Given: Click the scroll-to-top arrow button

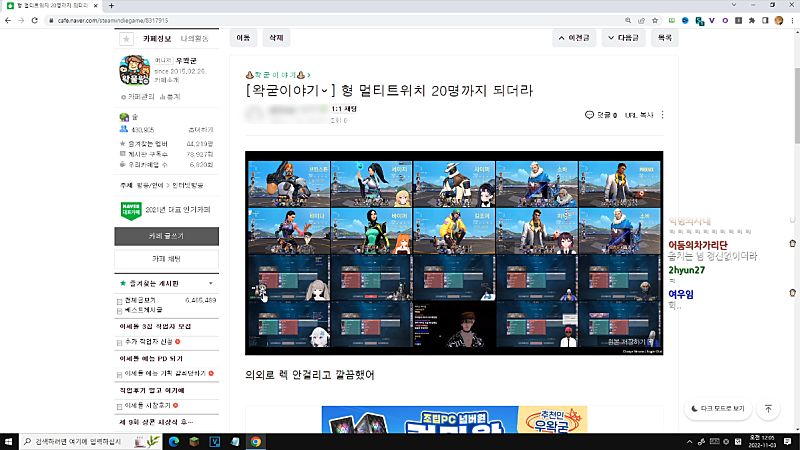Looking at the screenshot, I should tap(768, 408).
